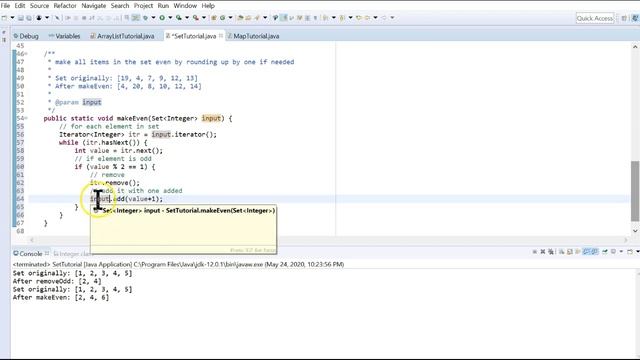Click the New file toolbar icon
640x360 pixels.
coord(4,18)
